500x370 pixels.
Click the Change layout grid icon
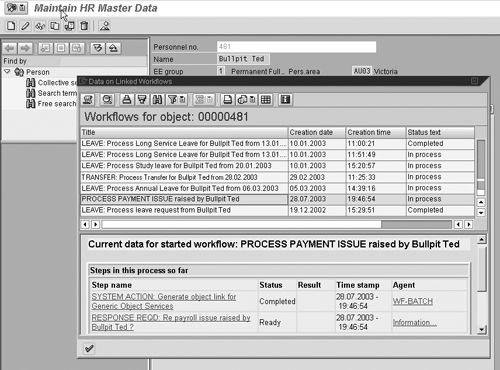pyautogui.click(x=266, y=100)
